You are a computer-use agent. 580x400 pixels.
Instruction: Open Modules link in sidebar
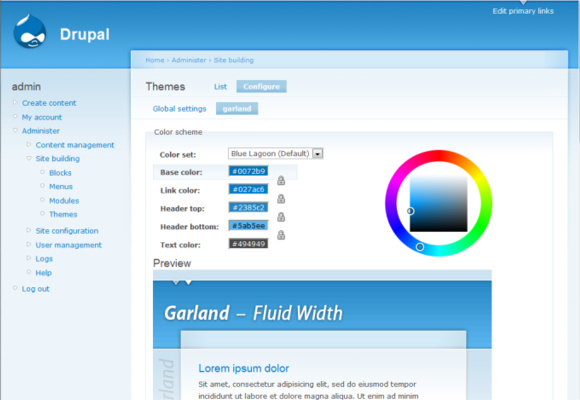[64, 201]
